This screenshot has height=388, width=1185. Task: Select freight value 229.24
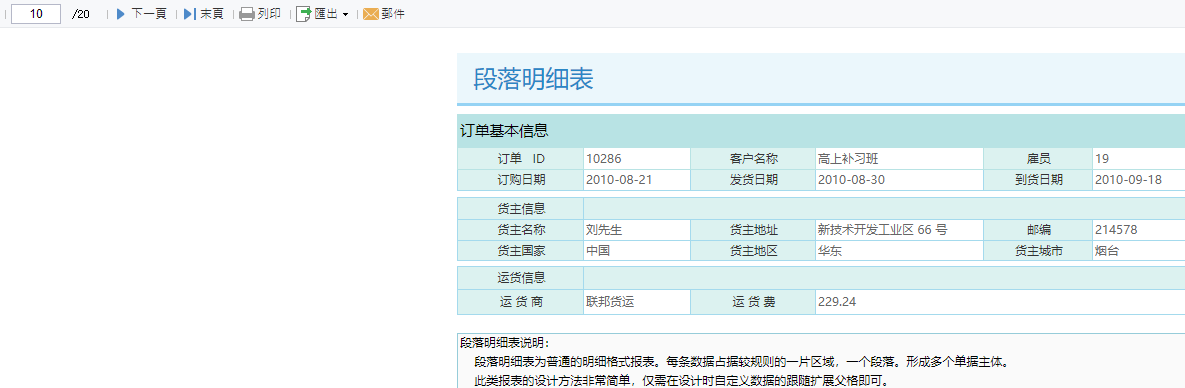(x=837, y=302)
